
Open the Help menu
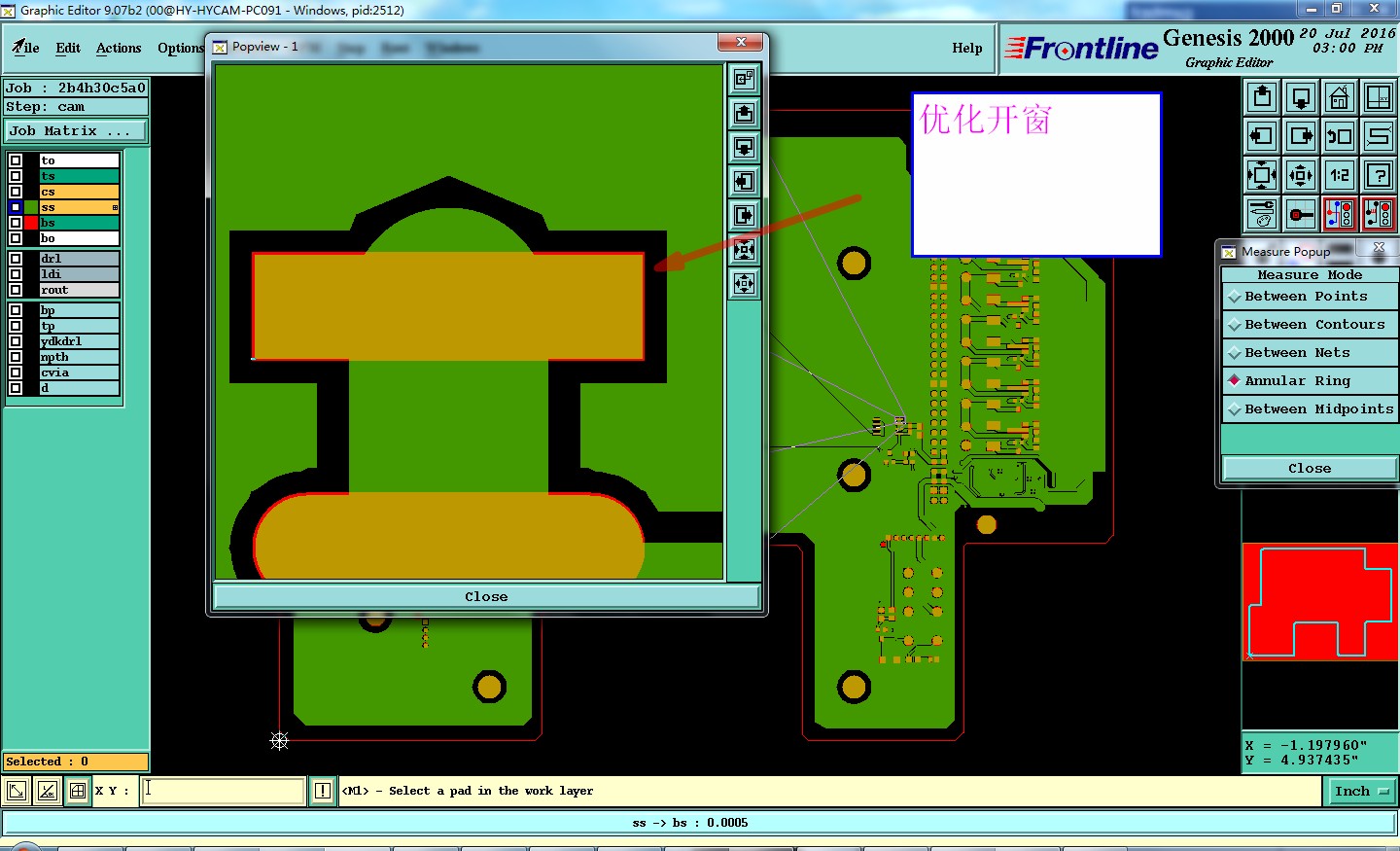(967, 48)
